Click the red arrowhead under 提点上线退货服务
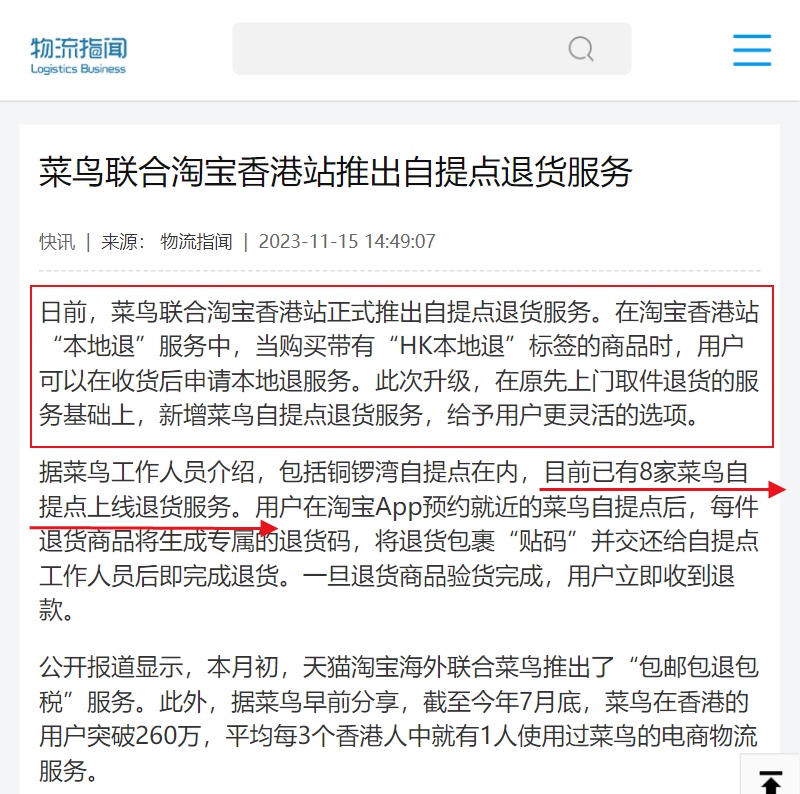Image resolution: width=800 pixels, height=794 pixels. pyautogui.click(x=268, y=527)
